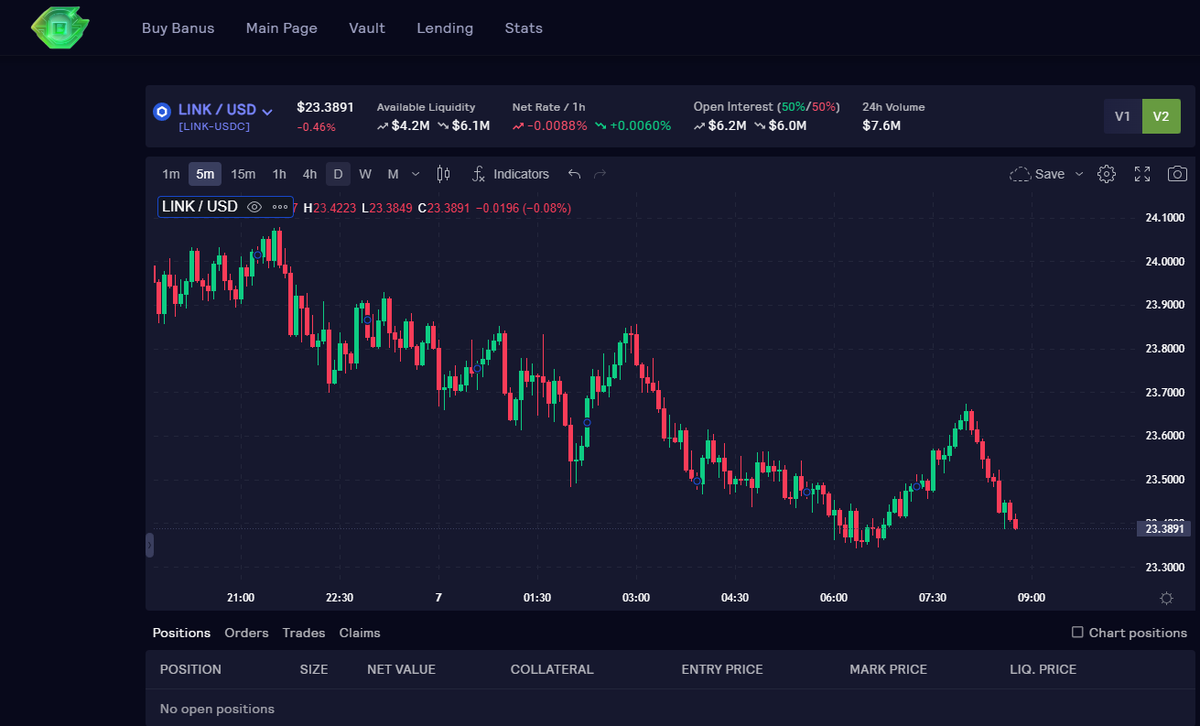
Task: Take a chart snapshot with camera icon
Action: 1178,174
